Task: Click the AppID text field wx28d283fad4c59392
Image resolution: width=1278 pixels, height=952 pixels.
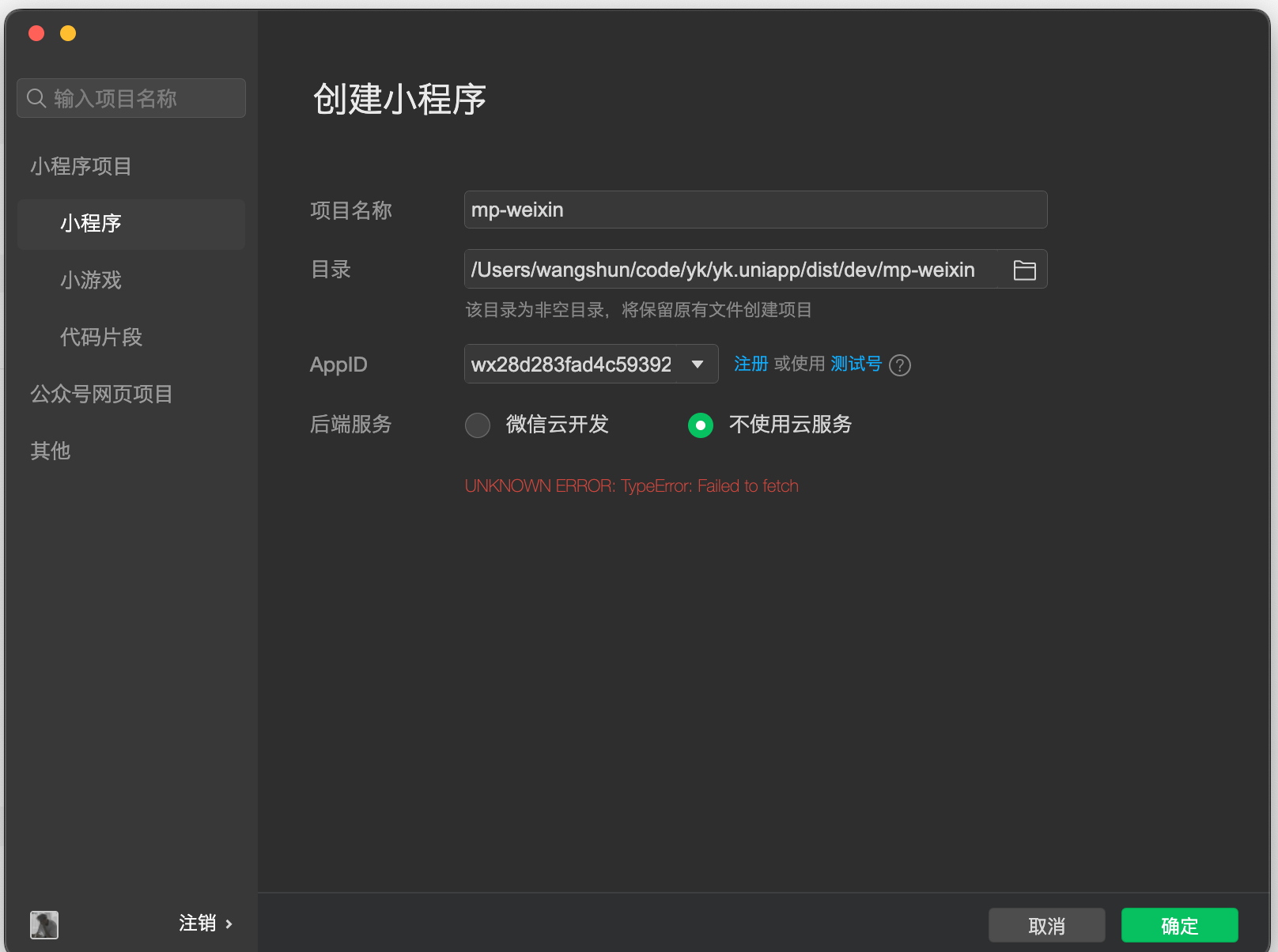Action: (x=571, y=365)
